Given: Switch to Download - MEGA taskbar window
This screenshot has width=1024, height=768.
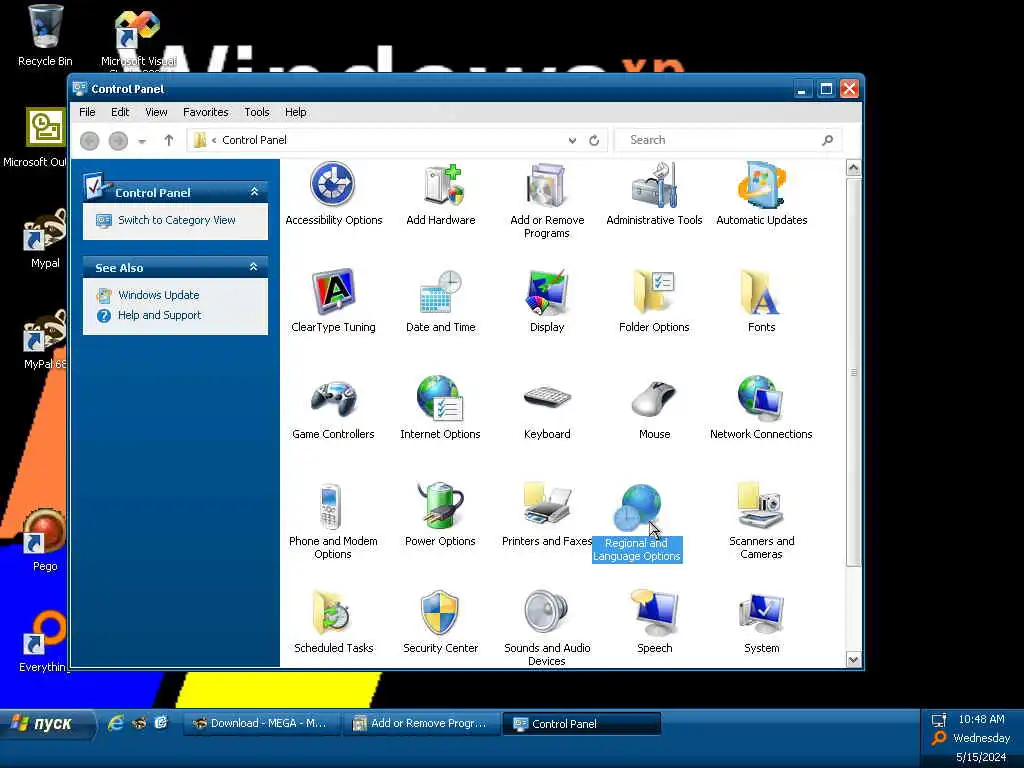Looking at the screenshot, I should 261,724.
